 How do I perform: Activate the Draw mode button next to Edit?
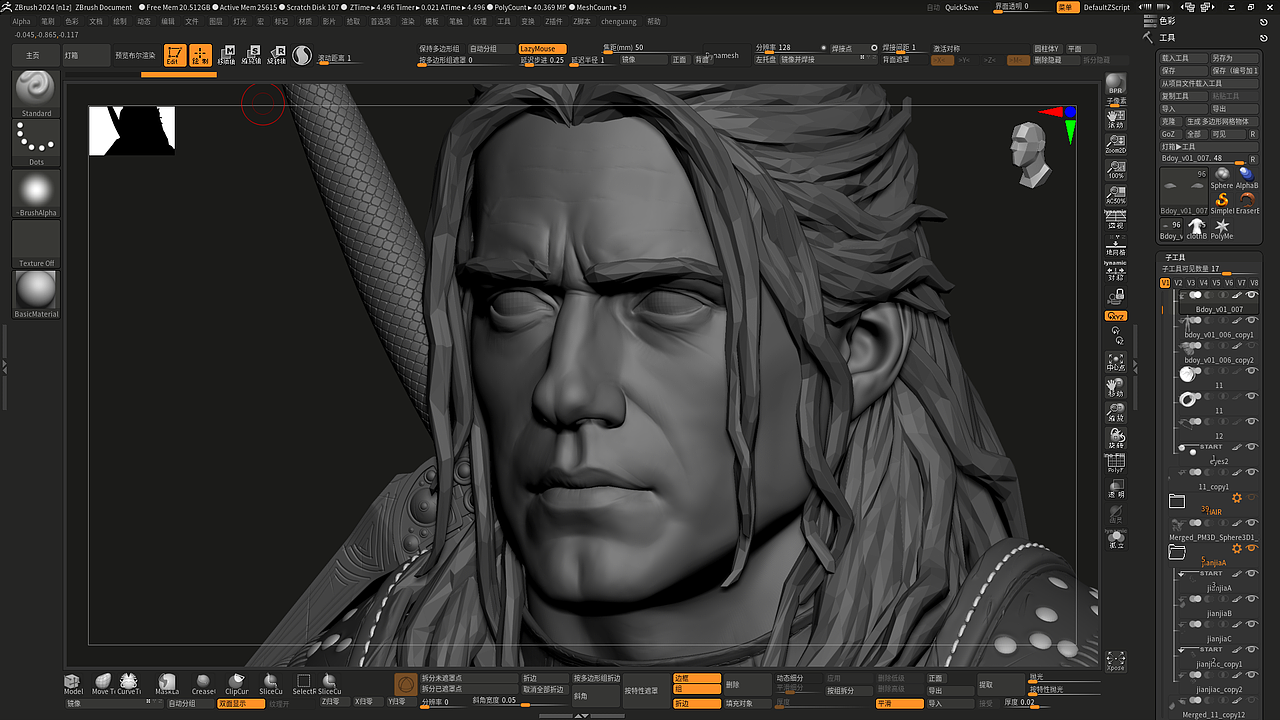pos(201,56)
